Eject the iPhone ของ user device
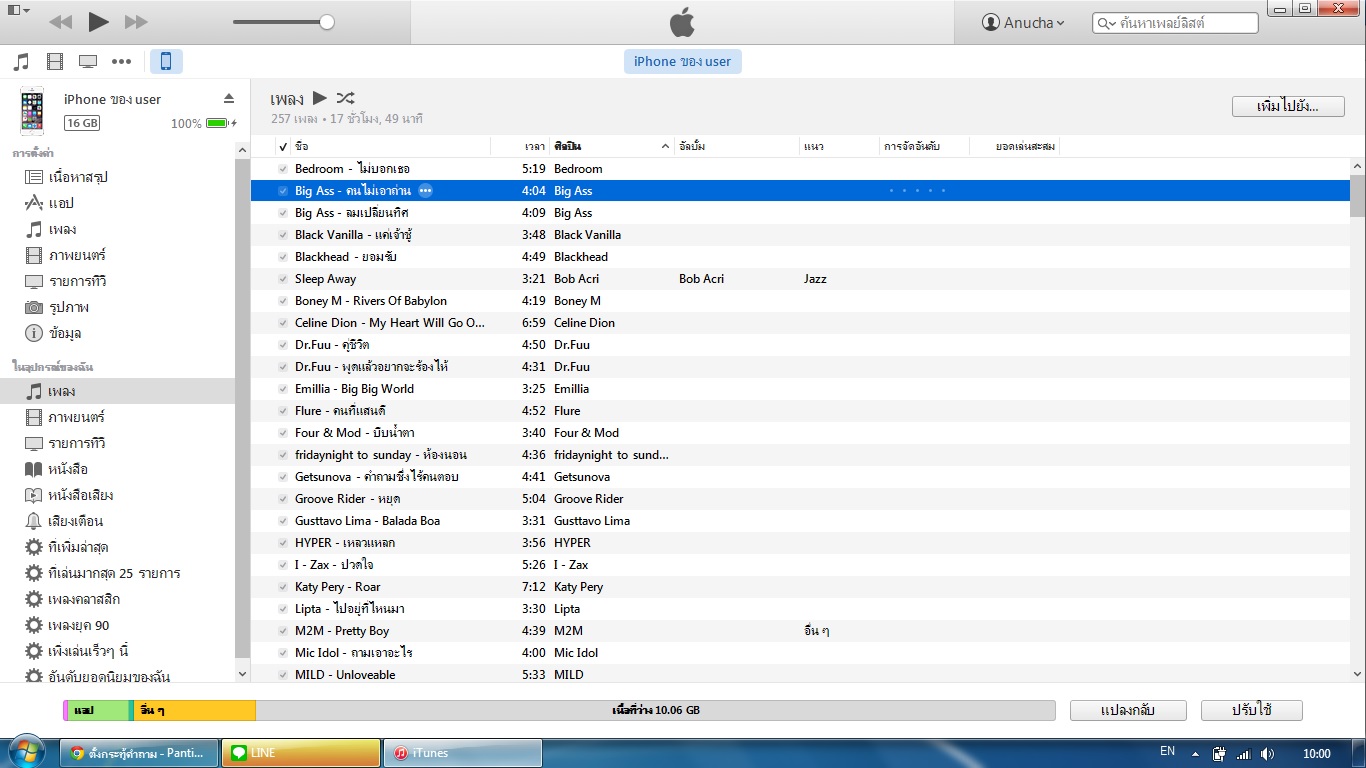Viewport: 1366px width, 768px height. click(228, 99)
